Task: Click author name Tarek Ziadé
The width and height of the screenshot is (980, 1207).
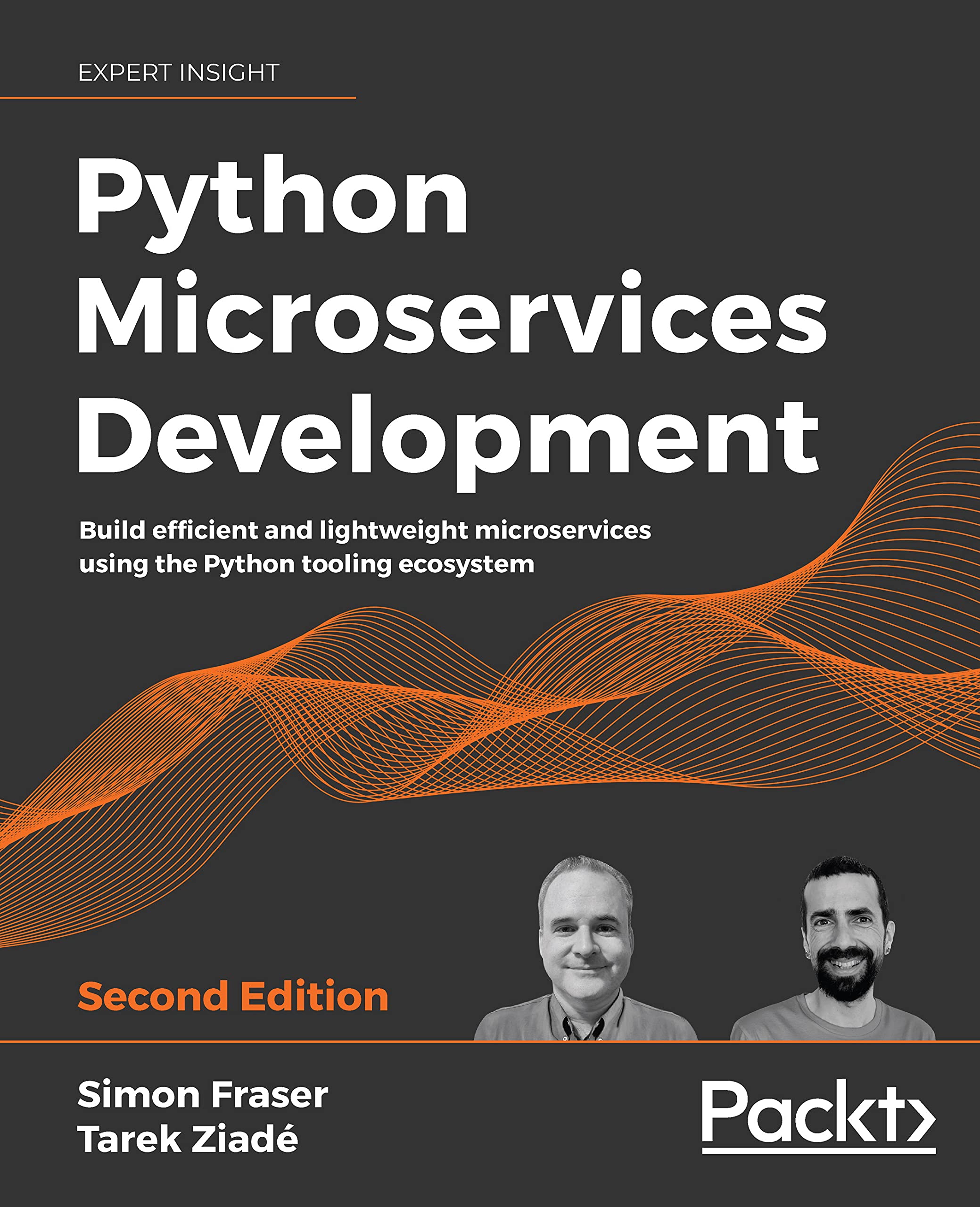Action: point(188,1139)
